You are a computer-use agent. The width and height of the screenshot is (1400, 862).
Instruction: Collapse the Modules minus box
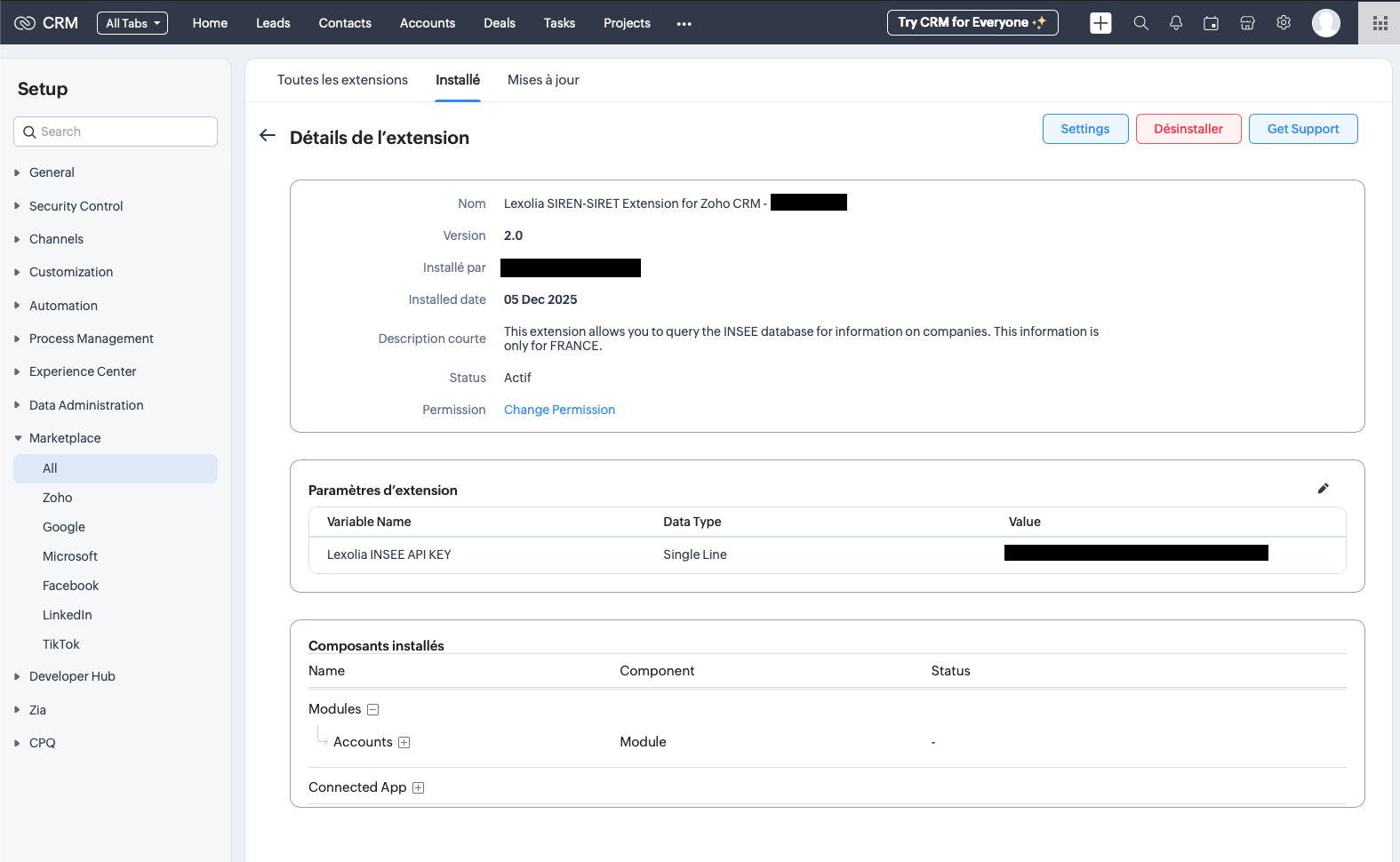click(x=373, y=709)
